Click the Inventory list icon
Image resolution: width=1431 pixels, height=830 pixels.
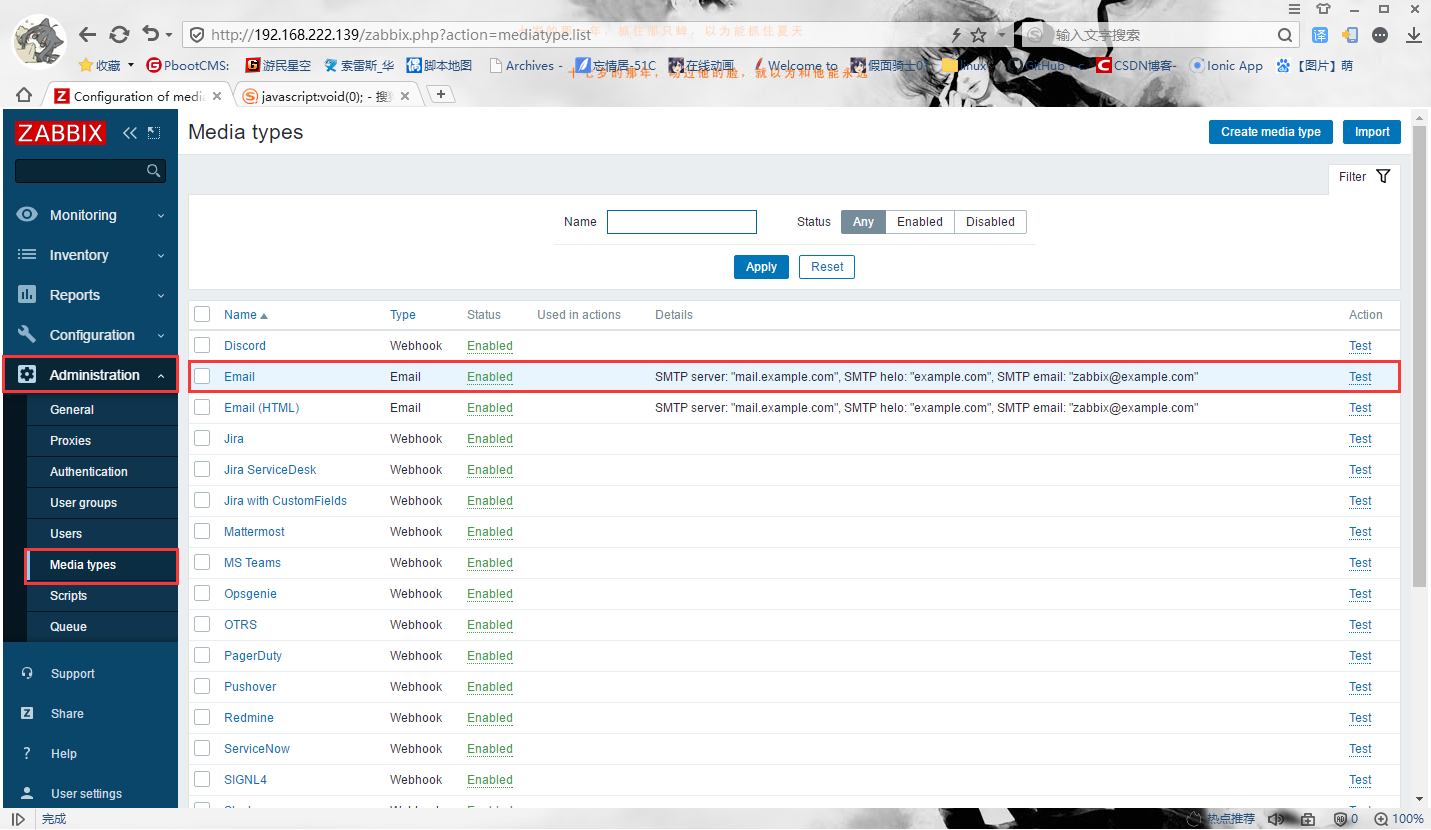point(27,255)
